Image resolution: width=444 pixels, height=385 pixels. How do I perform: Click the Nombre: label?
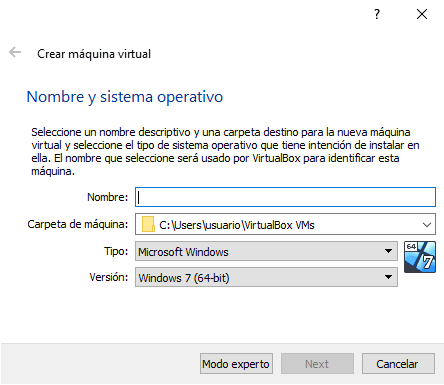click(x=107, y=197)
